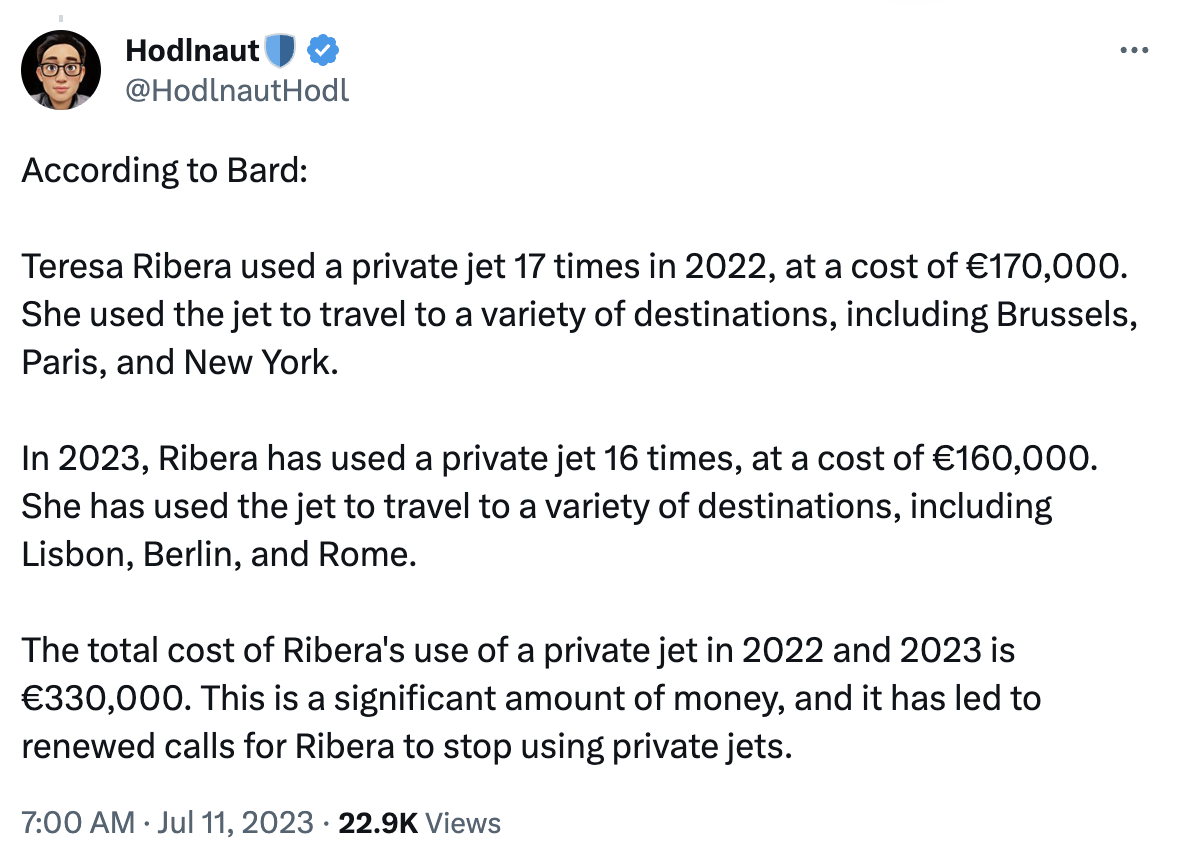Click the "Lisbon, Berlin, and Rome." line
Image resolution: width=1178 pixels, height=854 pixels.
[218, 554]
